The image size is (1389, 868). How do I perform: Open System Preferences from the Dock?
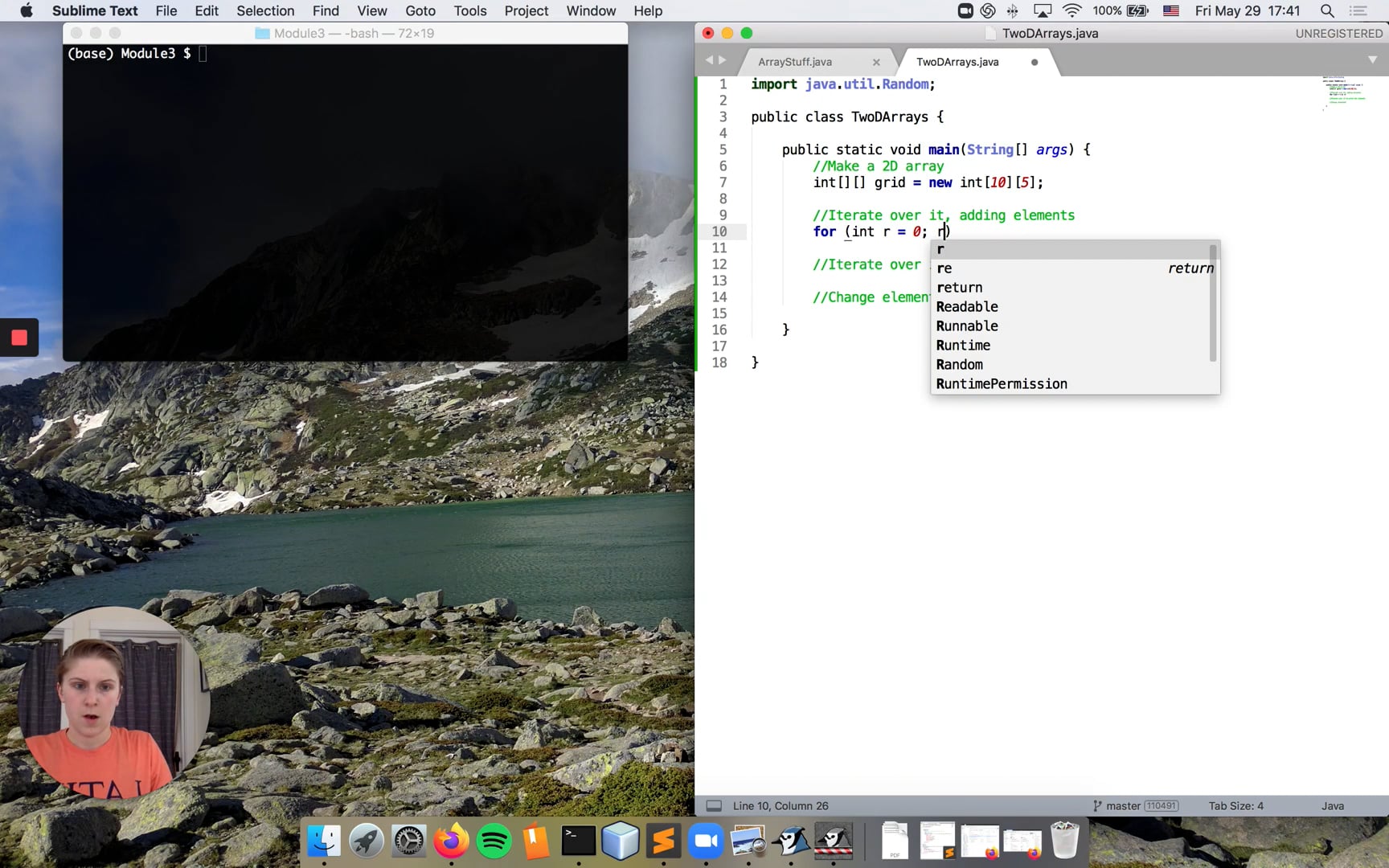[x=408, y=841]
